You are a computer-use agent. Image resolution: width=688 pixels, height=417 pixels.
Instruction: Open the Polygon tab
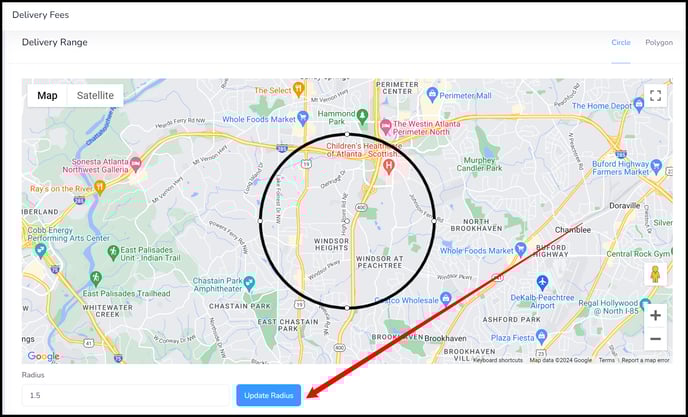point(659,43)
